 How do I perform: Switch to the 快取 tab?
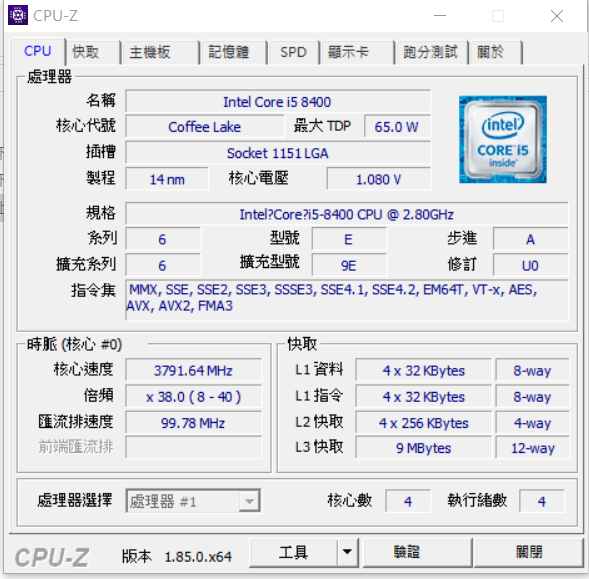coord(92,52)
